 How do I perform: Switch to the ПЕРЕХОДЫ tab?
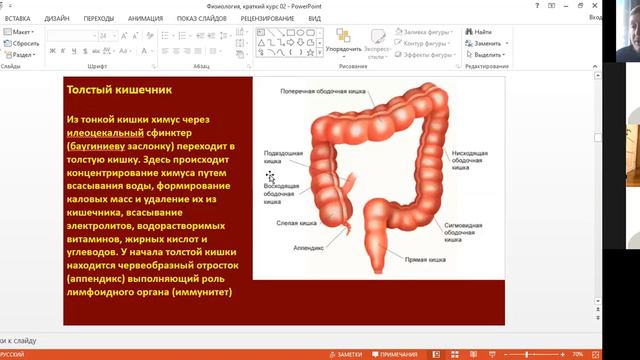click(99, 18)
